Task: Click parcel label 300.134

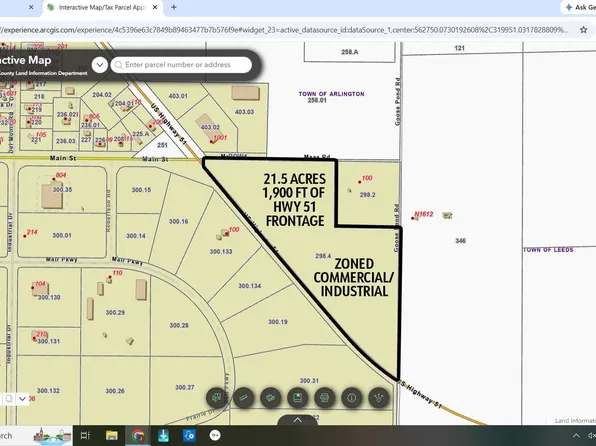Action: 250,286
